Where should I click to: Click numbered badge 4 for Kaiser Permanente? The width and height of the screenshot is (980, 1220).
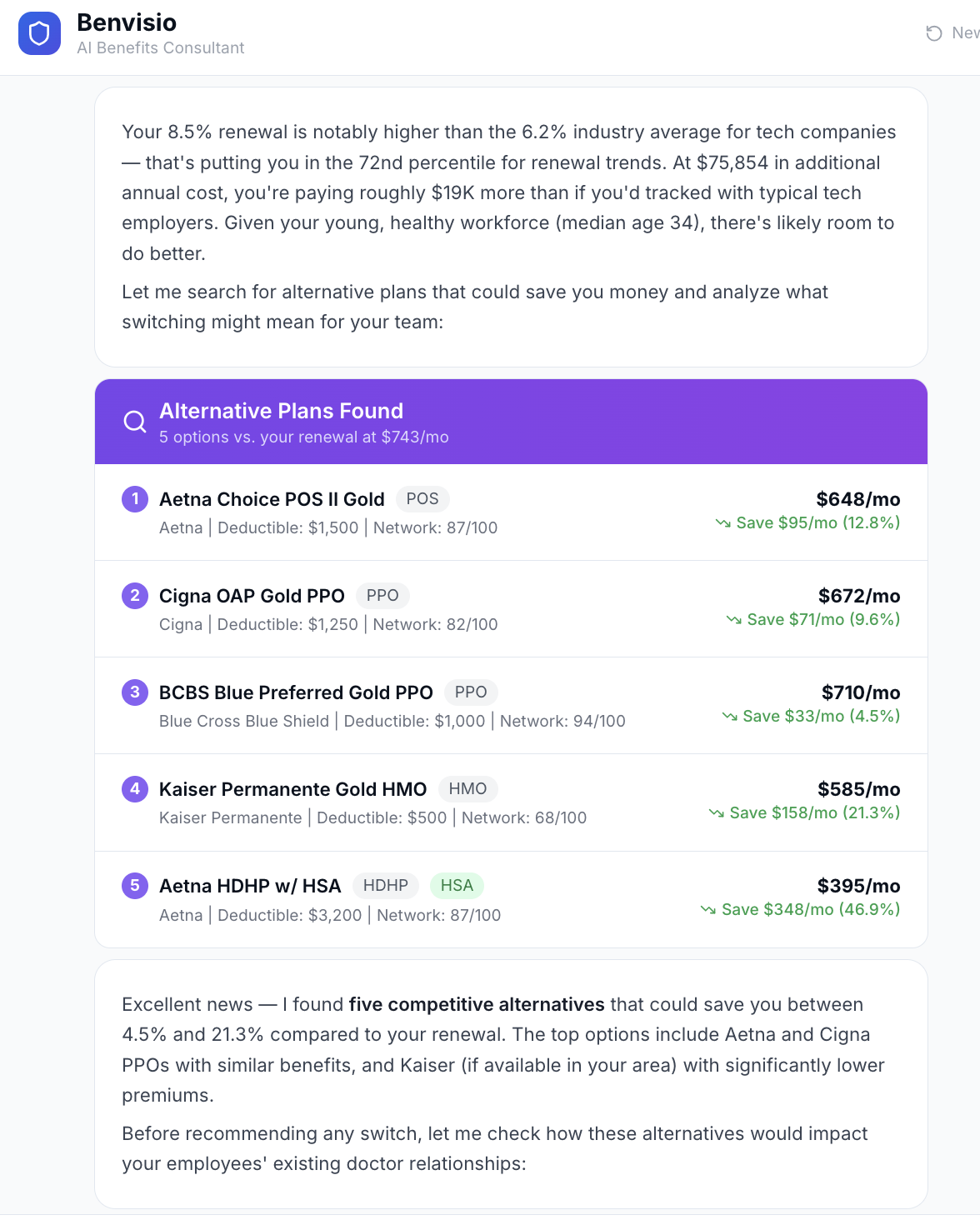coord(134,789)
